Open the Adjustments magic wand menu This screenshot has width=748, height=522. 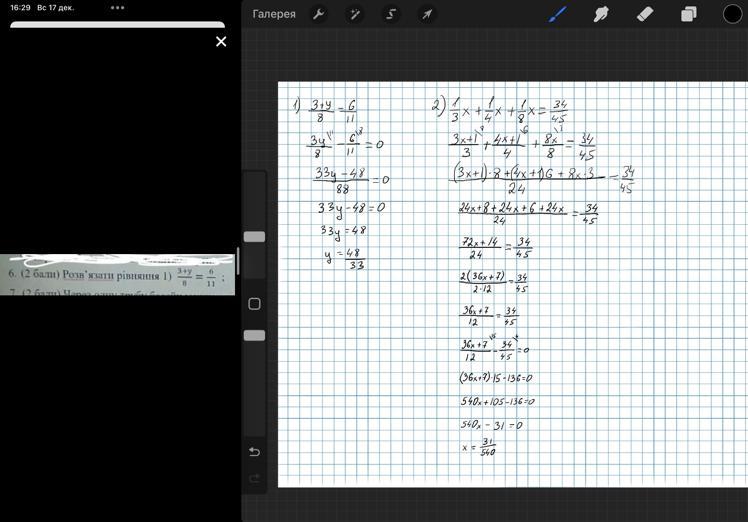(x=354, y=14)
